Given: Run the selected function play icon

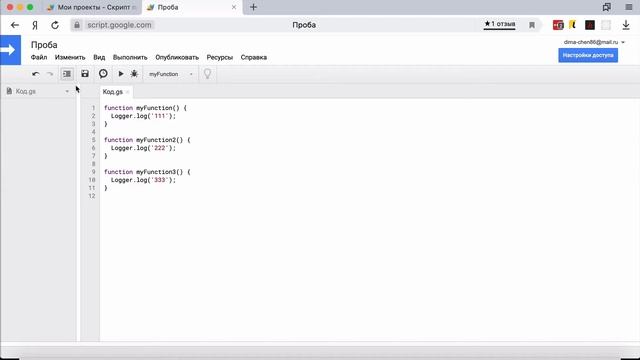Looking at the screenshot, I should (x=121, y=74).
